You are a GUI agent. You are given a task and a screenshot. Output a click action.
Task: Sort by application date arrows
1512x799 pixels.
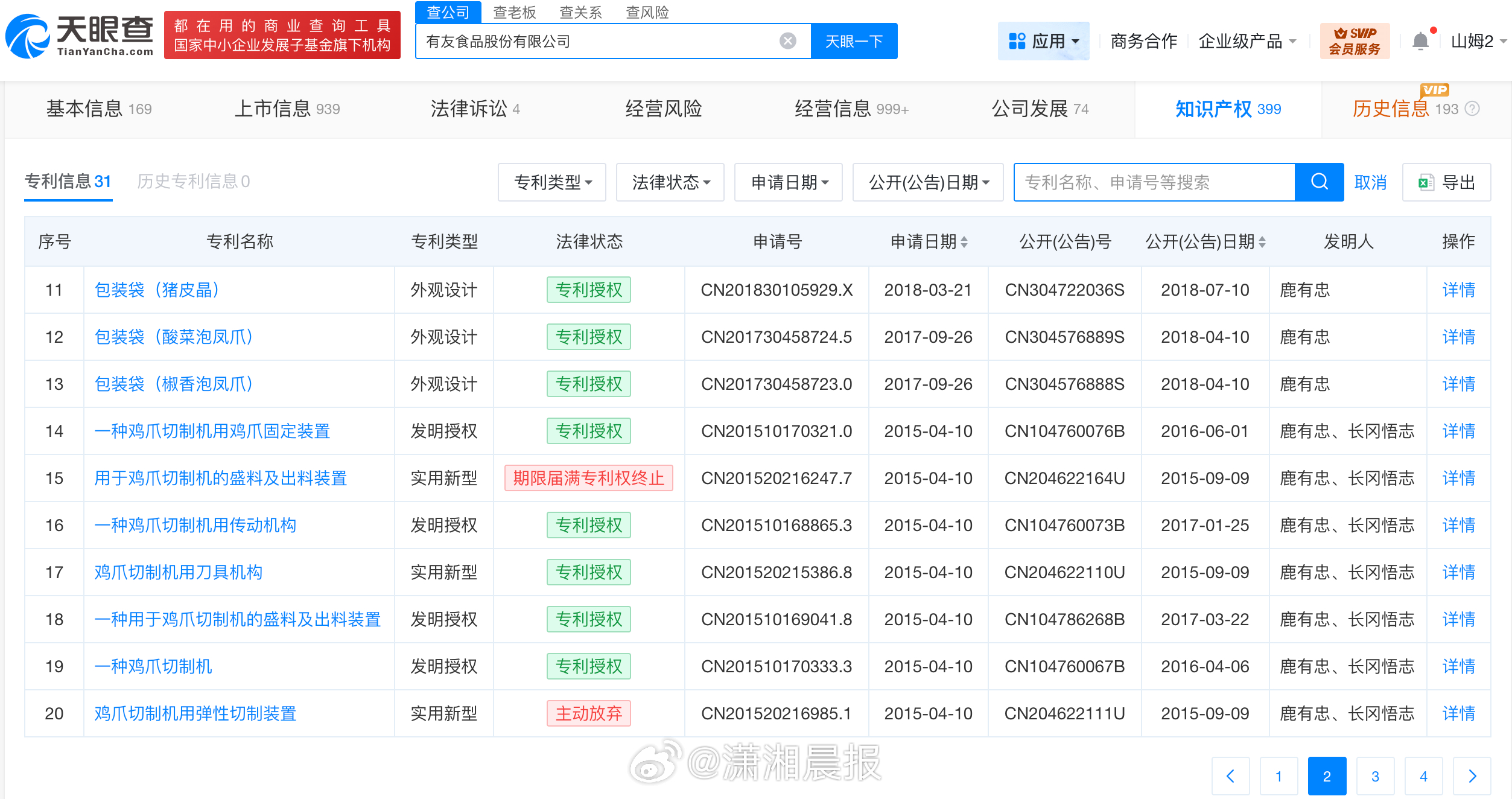pyautogui.click(x=964, y=242)
